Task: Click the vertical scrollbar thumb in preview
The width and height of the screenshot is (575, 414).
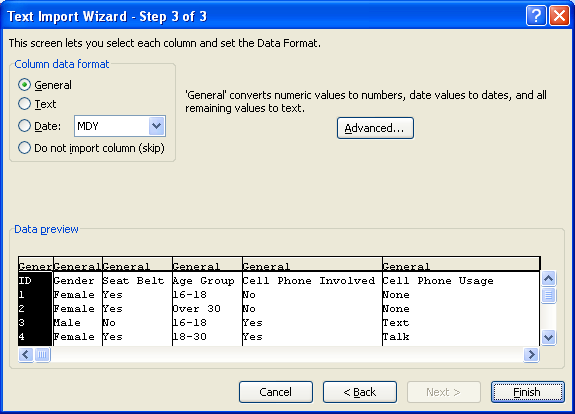Action: 548,295
